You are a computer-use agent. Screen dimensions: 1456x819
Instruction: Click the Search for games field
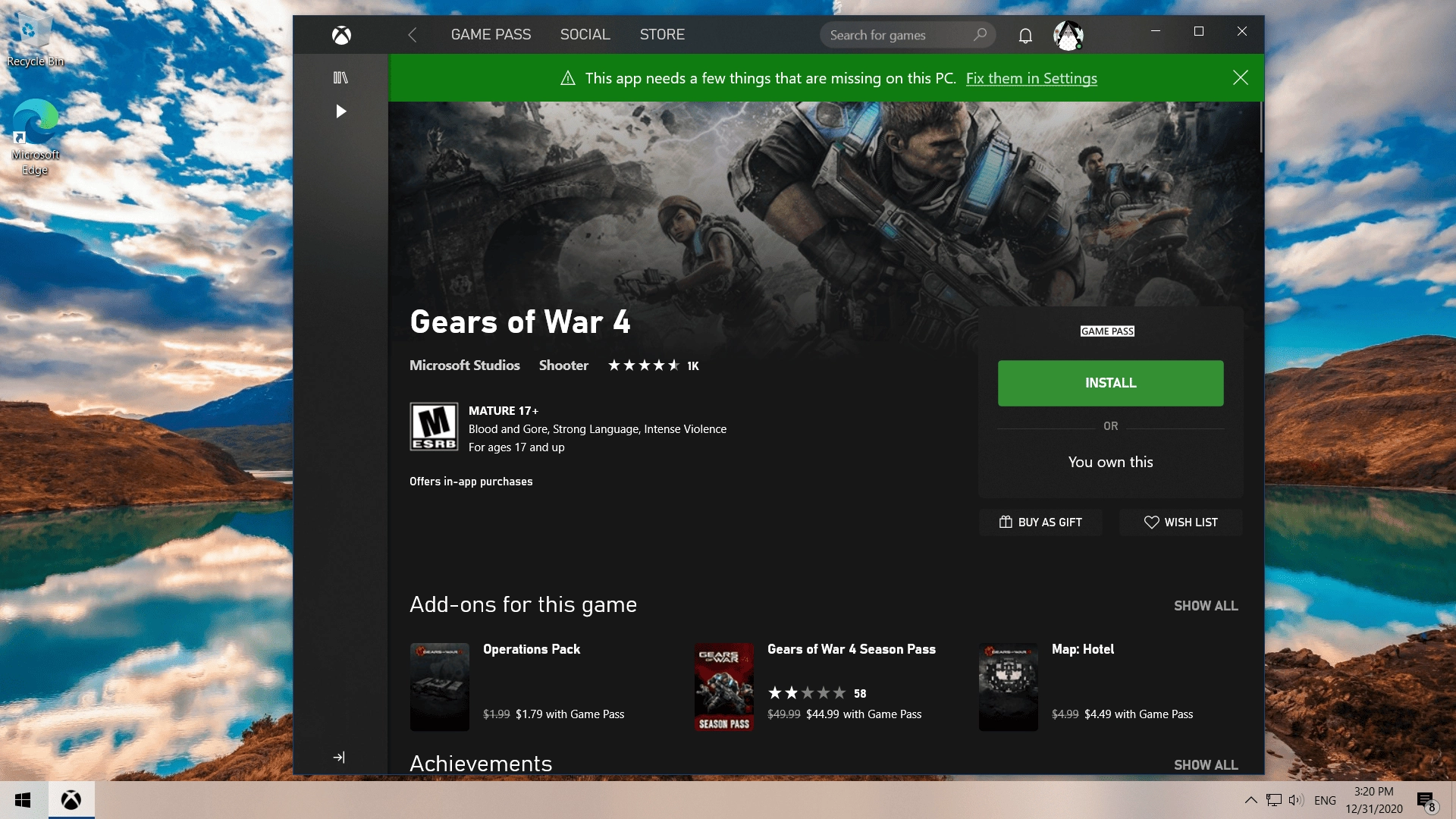907,35
